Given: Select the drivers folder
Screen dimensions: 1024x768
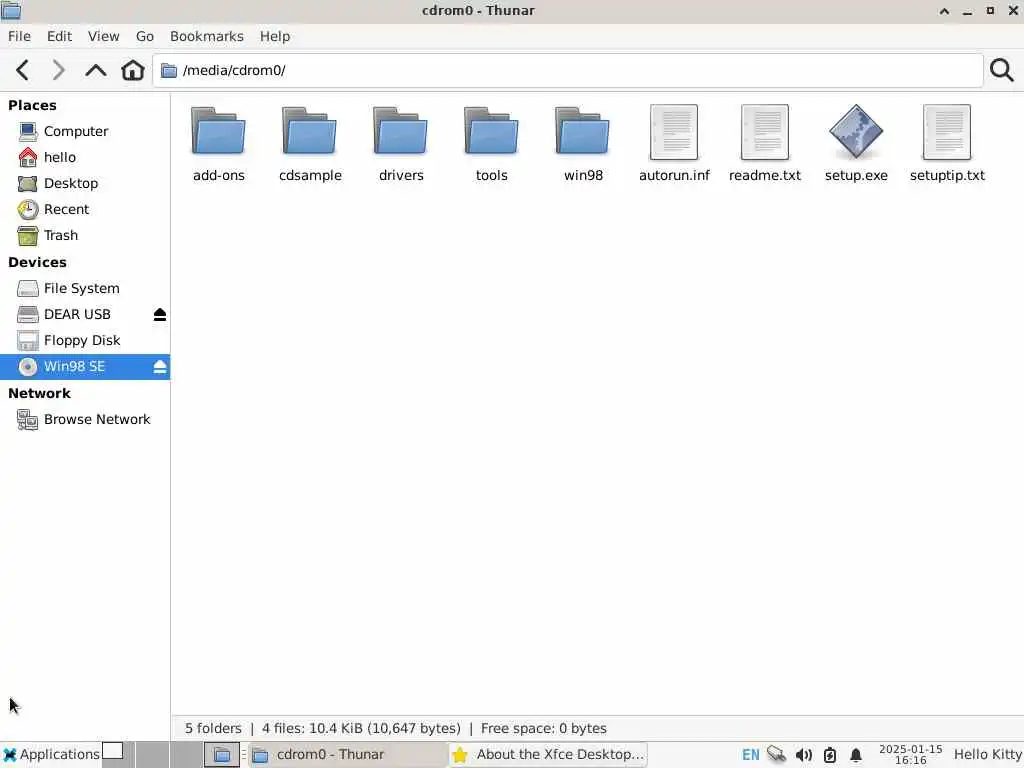Looking at the screenshot, I should click(401, 144).
